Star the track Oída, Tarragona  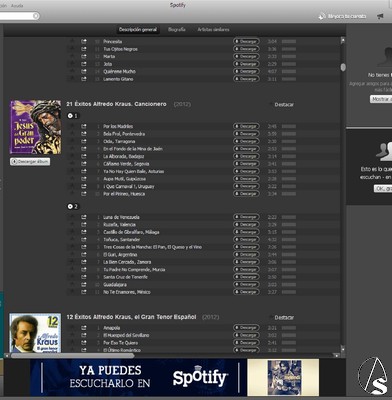pos(72,141)
